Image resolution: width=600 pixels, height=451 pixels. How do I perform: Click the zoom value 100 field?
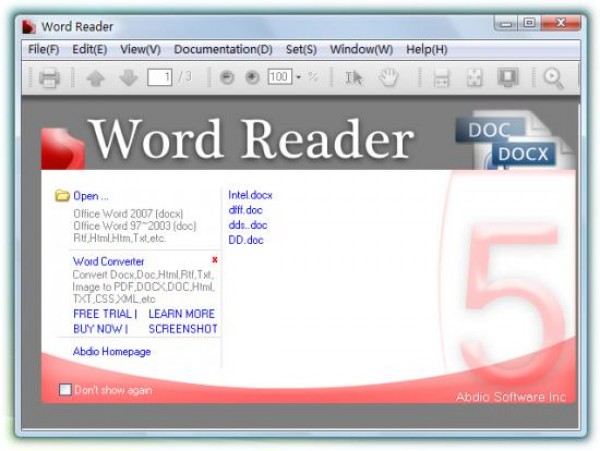(x=280, y=77)
